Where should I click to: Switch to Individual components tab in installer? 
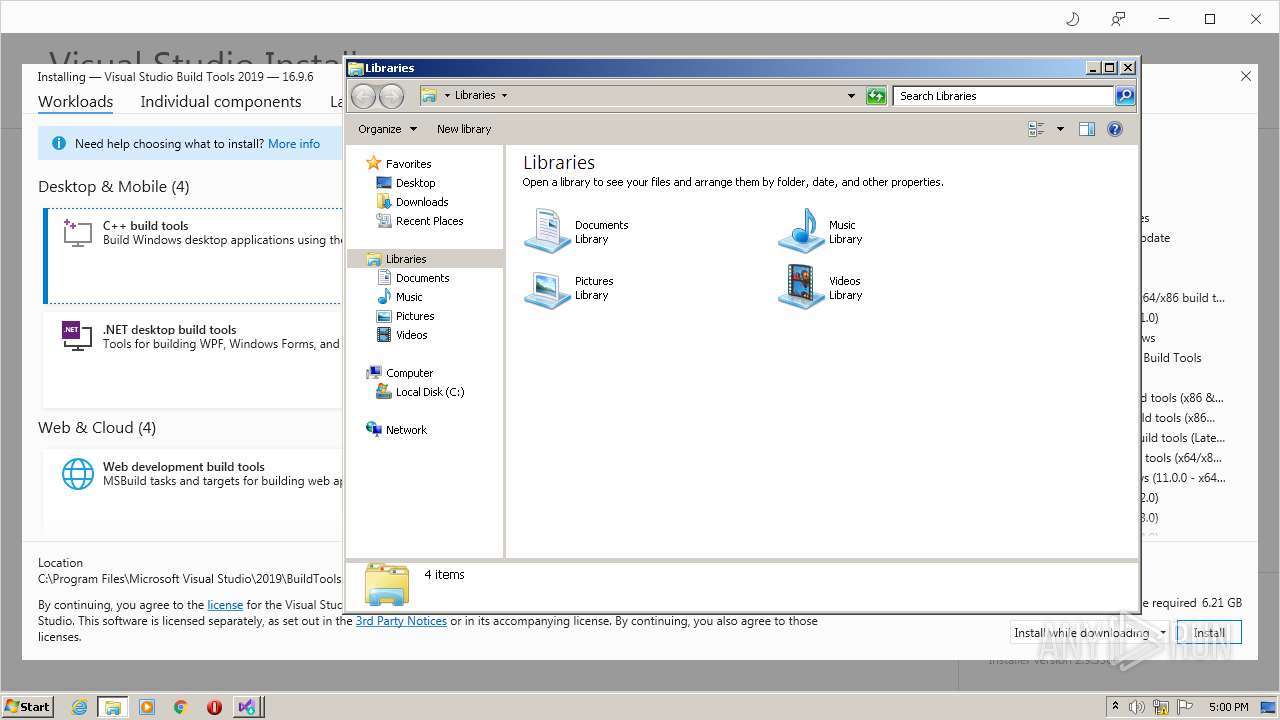[x=220, y=102]
